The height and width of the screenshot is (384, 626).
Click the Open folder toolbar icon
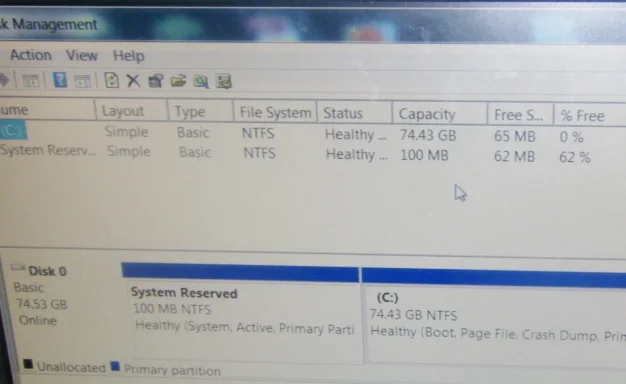pos(178,81)
